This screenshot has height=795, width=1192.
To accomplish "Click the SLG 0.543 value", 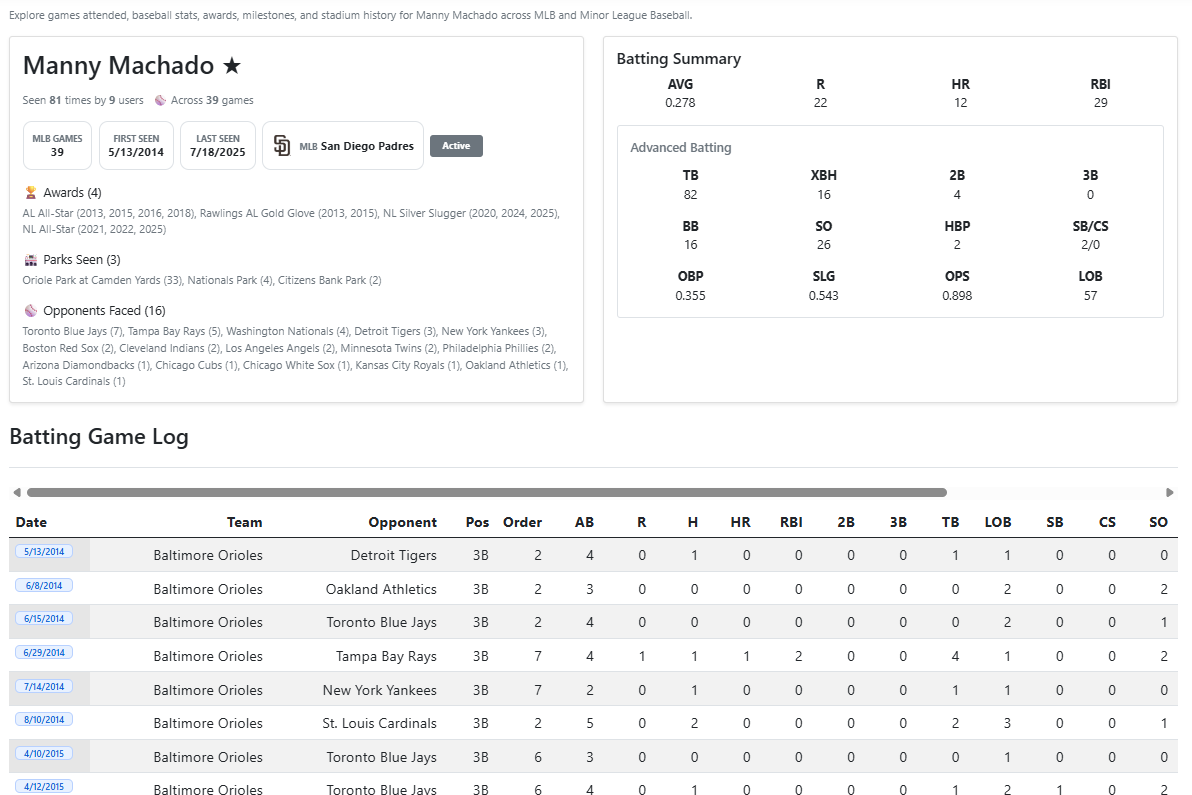I will (823, 296).
